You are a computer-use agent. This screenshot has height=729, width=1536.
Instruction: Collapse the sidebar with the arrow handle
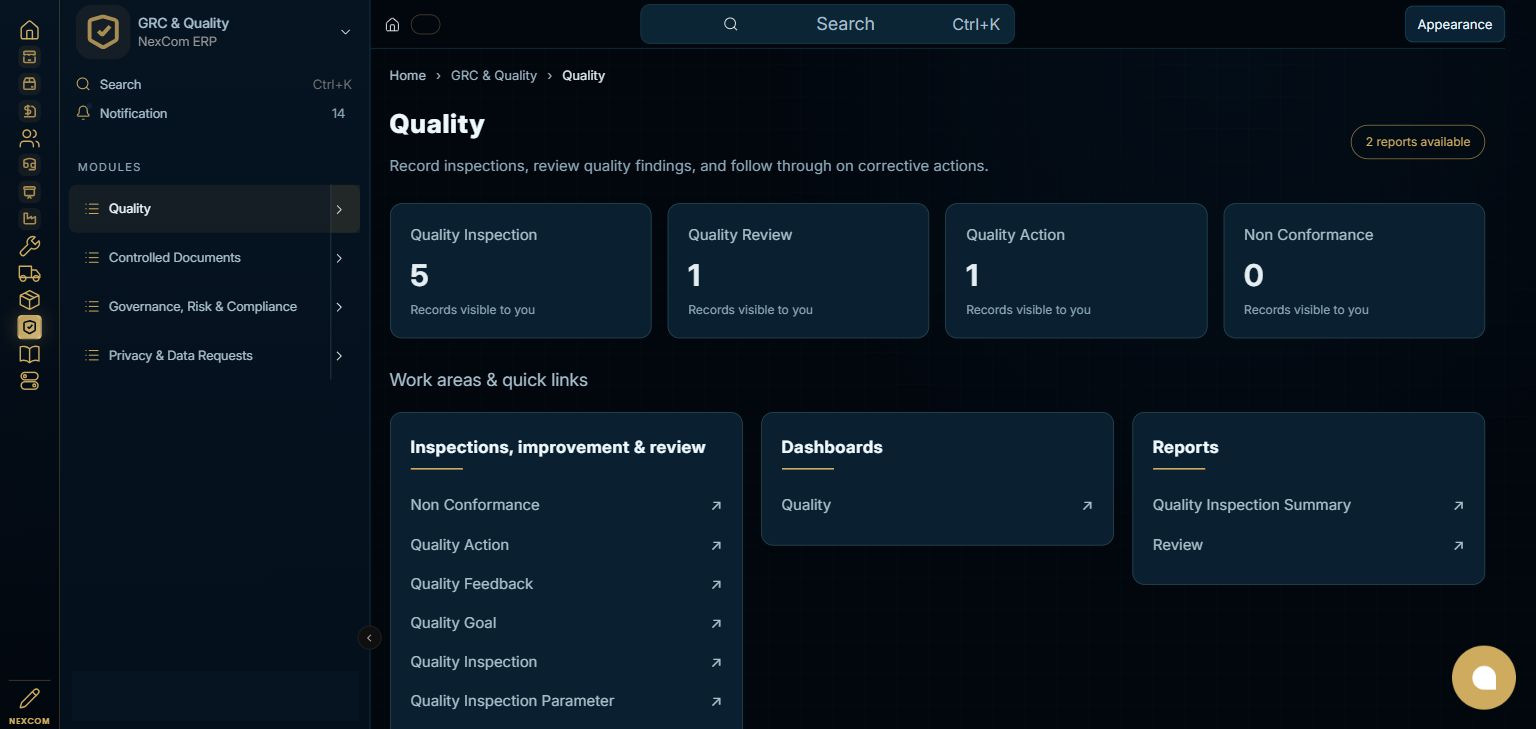click(369, 638)
